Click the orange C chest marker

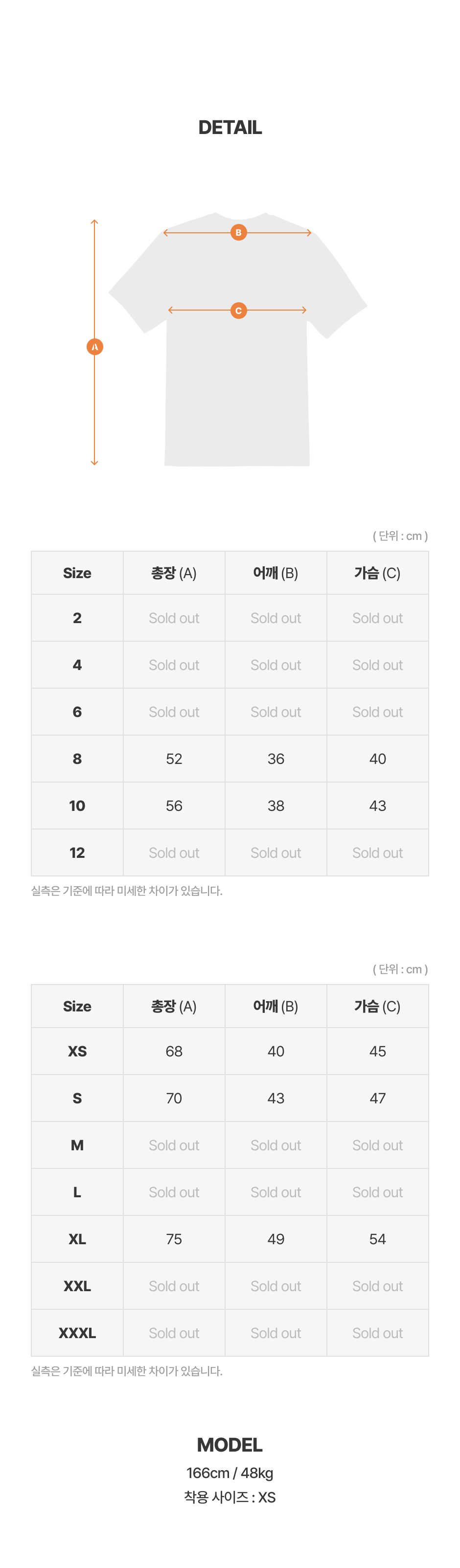pos(238,311)
